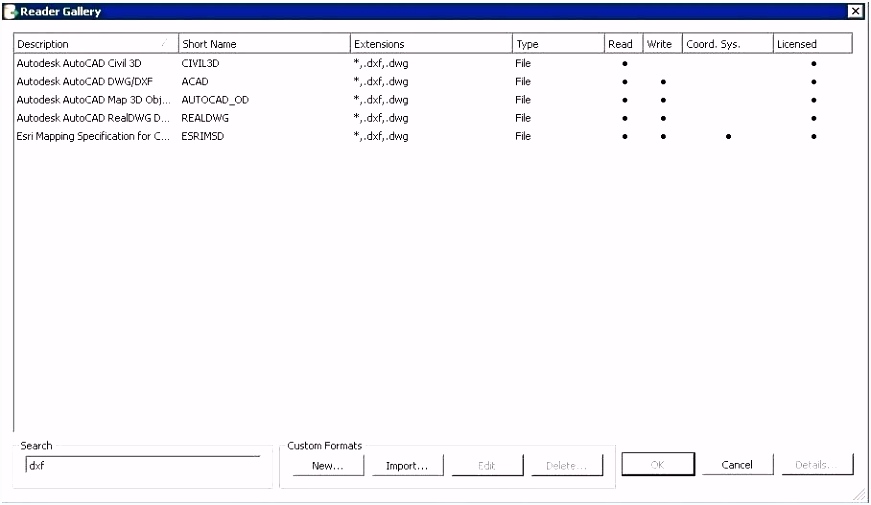Click the File type cell of the ACAD row
The height and width of the screenshot is (505, 871).
click(523, 82)
